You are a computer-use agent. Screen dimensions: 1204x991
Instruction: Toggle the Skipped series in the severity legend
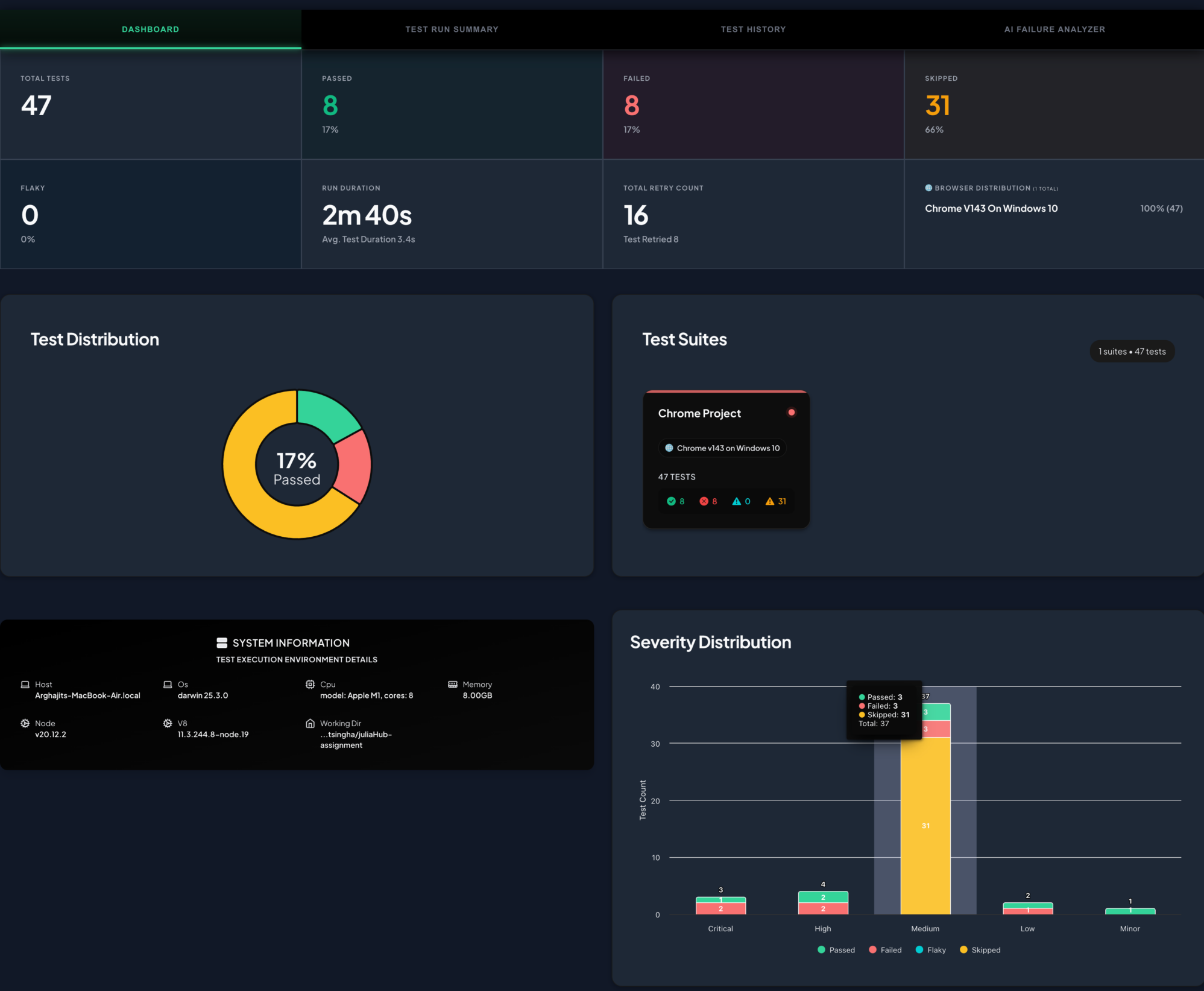pyautogui.click(x=980, y=950)
